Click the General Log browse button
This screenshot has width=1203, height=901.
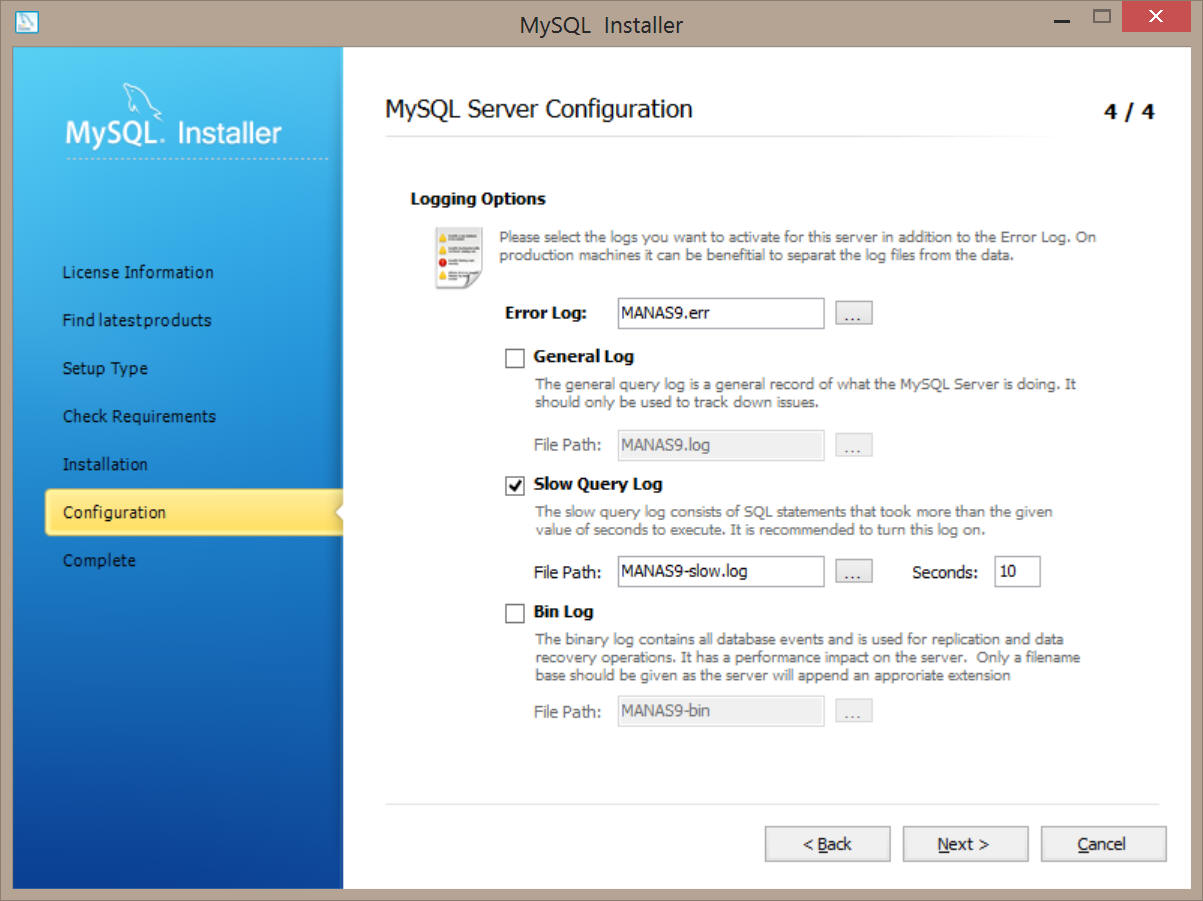point(853,445)
